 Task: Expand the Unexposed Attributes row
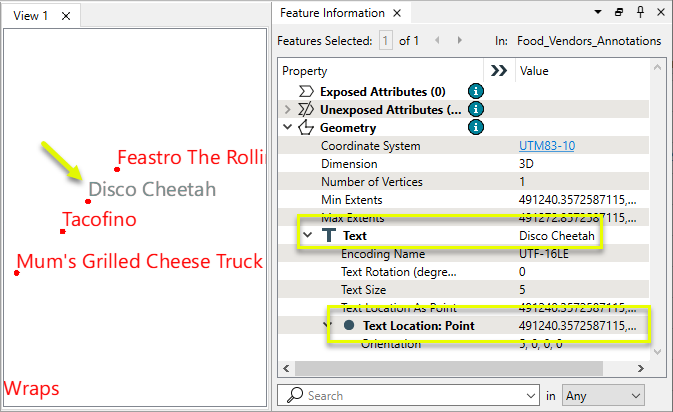[x=288, y=109]
